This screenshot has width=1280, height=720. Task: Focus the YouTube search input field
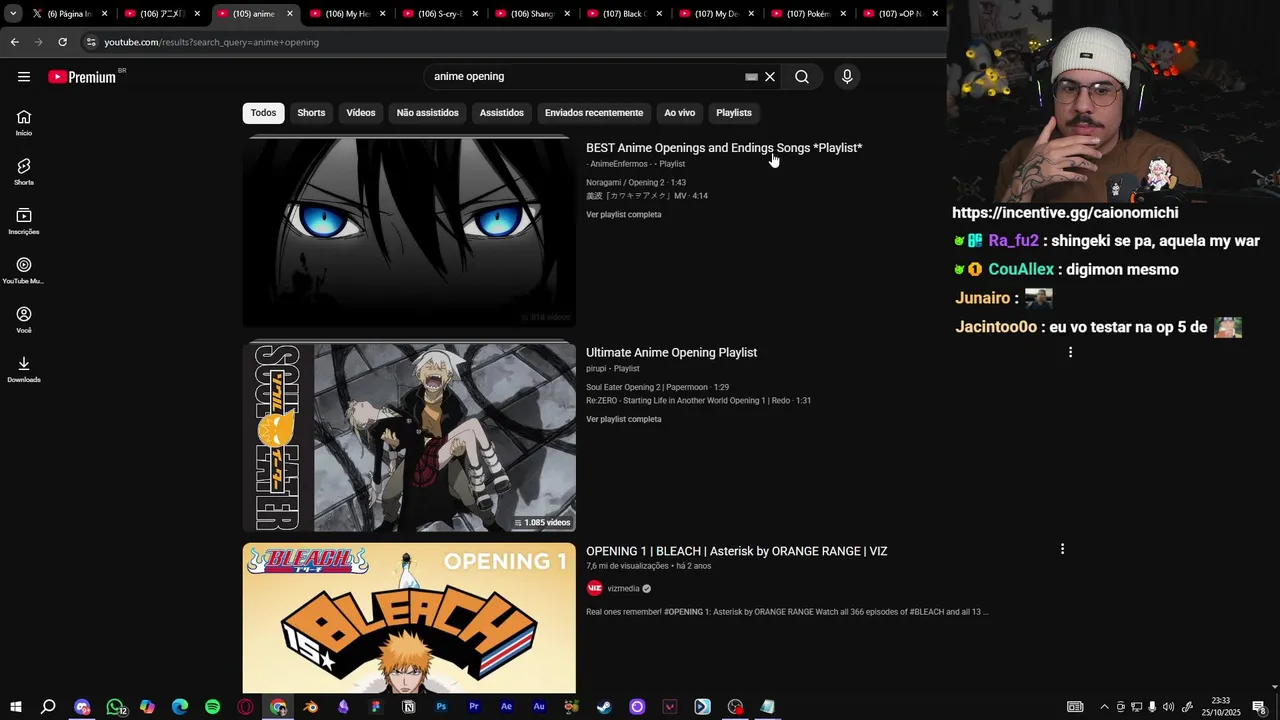585,77
